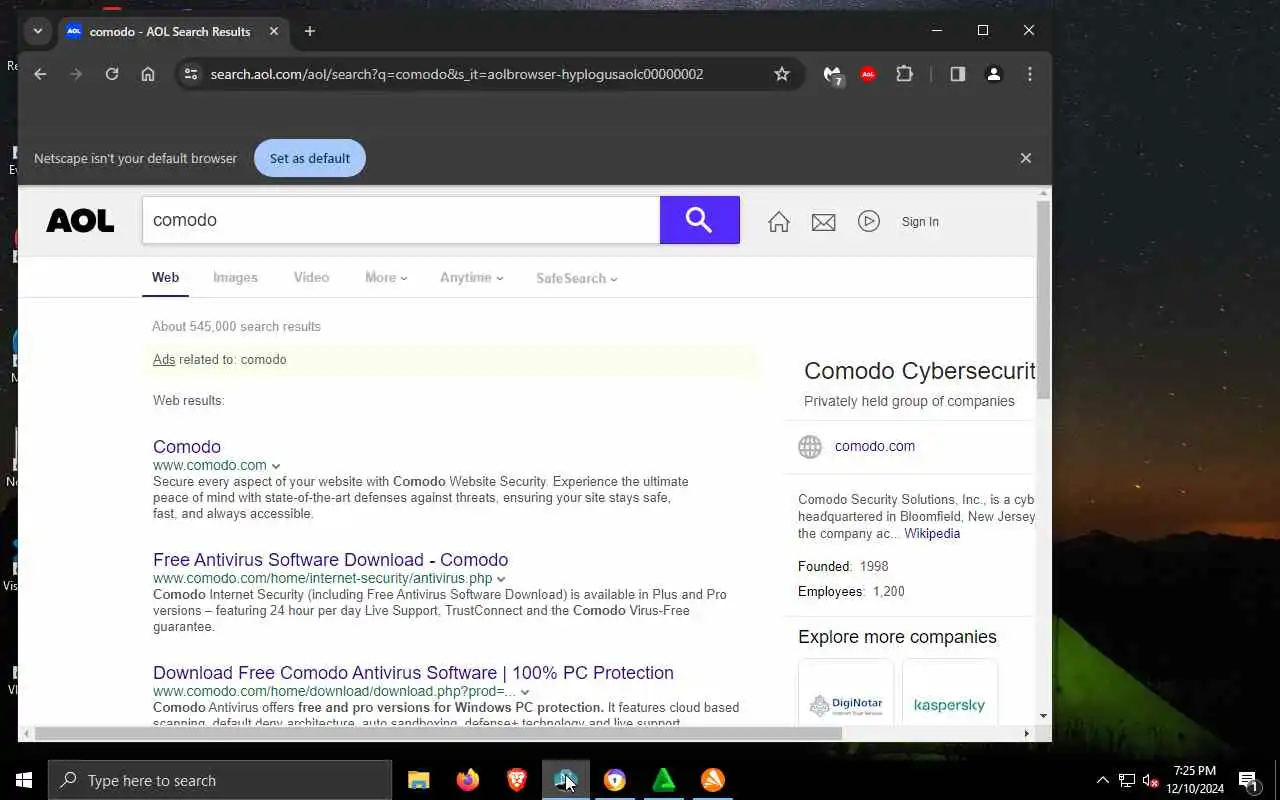1280x800 pixels.
Task: Focus the comodo search input box
Action: tap(401, 220)
